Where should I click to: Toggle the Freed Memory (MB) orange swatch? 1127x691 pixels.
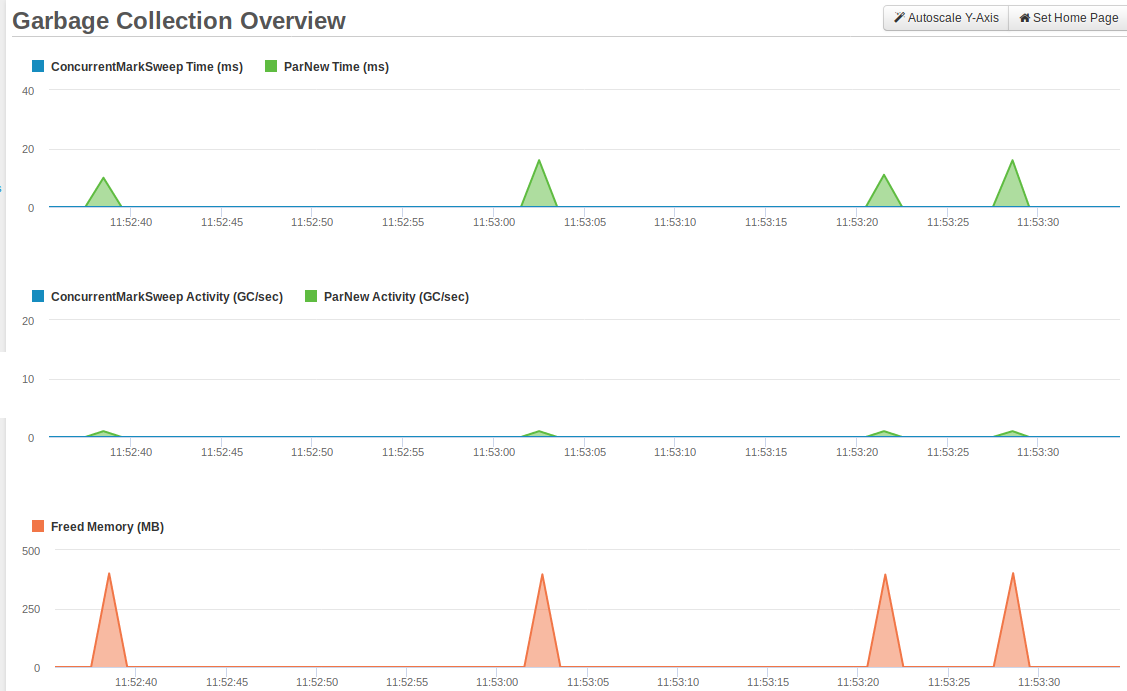38,526
